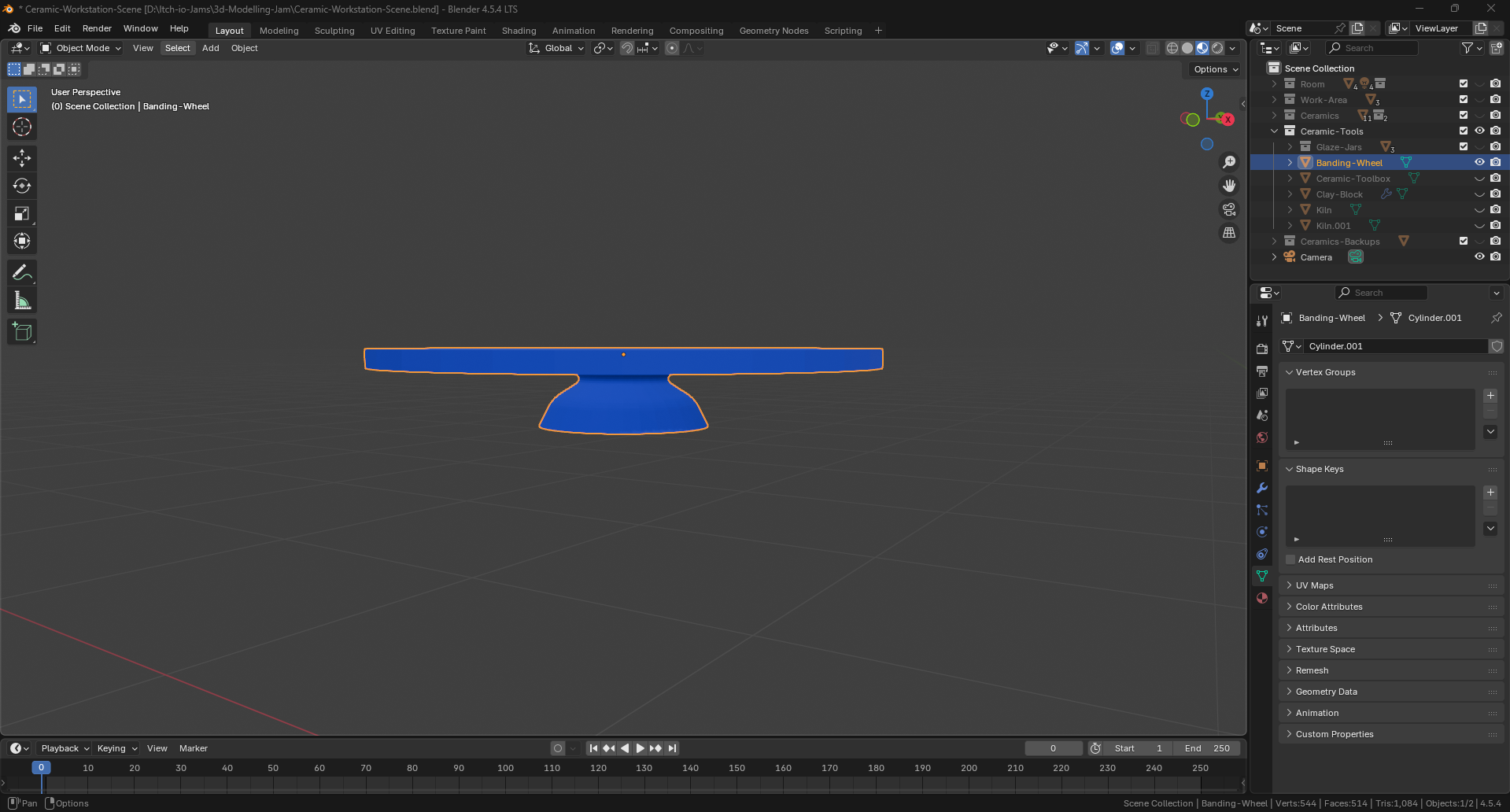Toggle Camera visibility eye in outliner
This screenshot has height=812, width=1510.
click(1479, 257)
